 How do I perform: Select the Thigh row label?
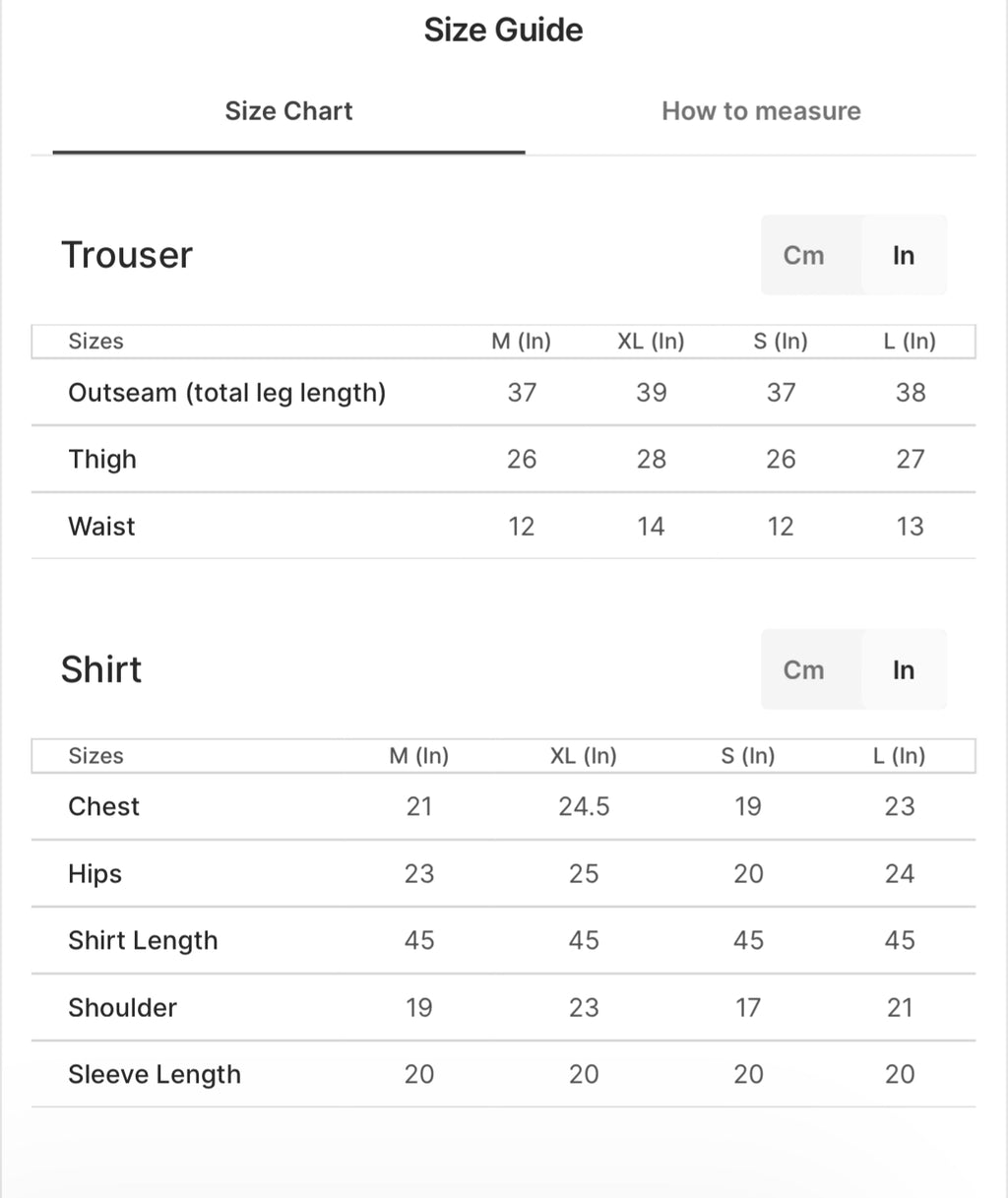pyautogui.click(x=102, y=460)
